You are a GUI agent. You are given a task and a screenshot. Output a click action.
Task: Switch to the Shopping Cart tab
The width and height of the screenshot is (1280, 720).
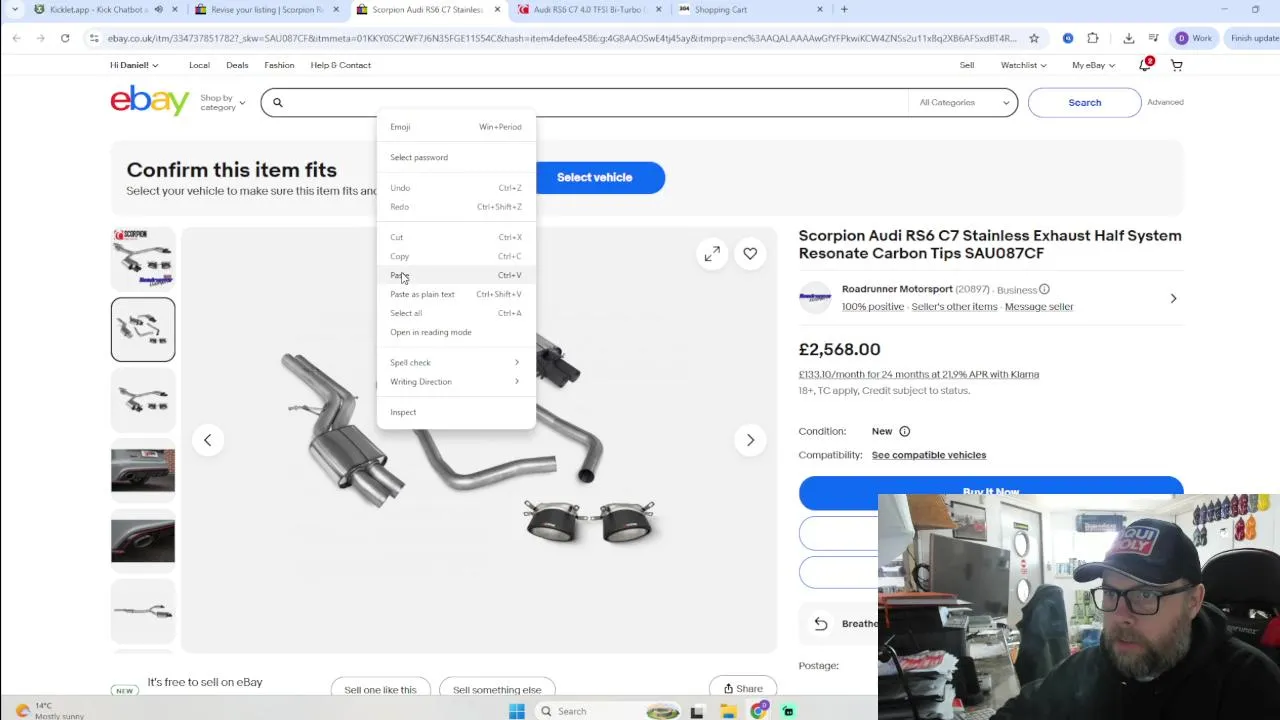coord(750,10)
